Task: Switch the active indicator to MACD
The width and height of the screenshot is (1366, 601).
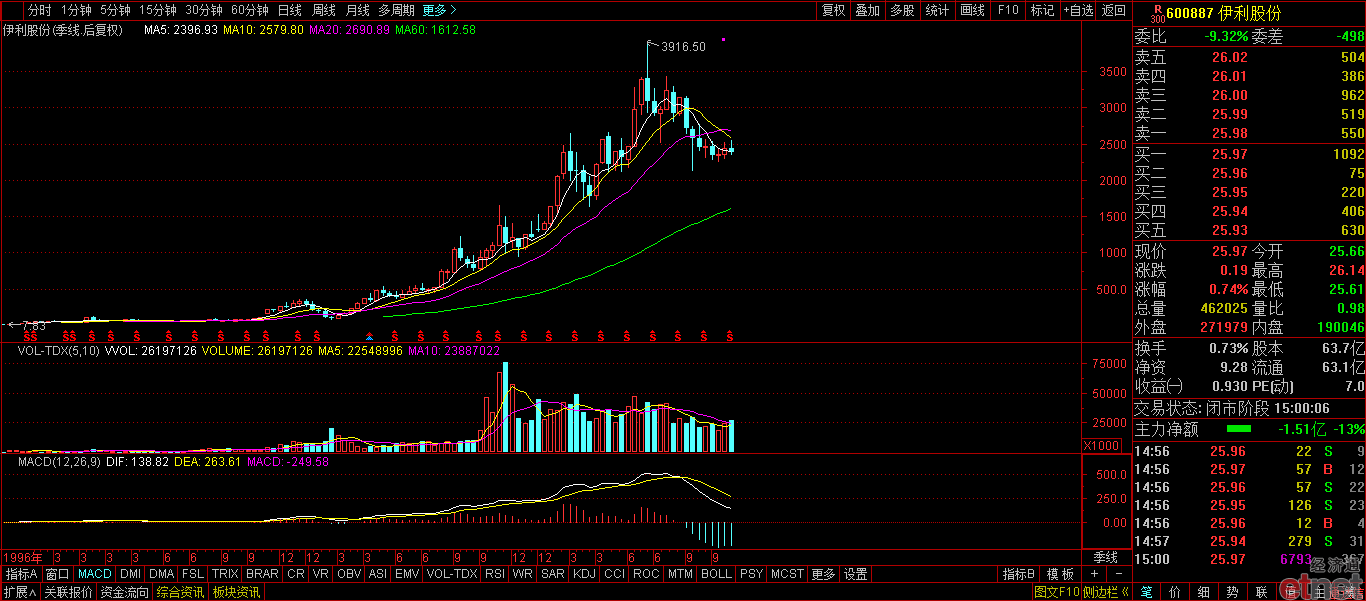Action: (x=95, y=574)
